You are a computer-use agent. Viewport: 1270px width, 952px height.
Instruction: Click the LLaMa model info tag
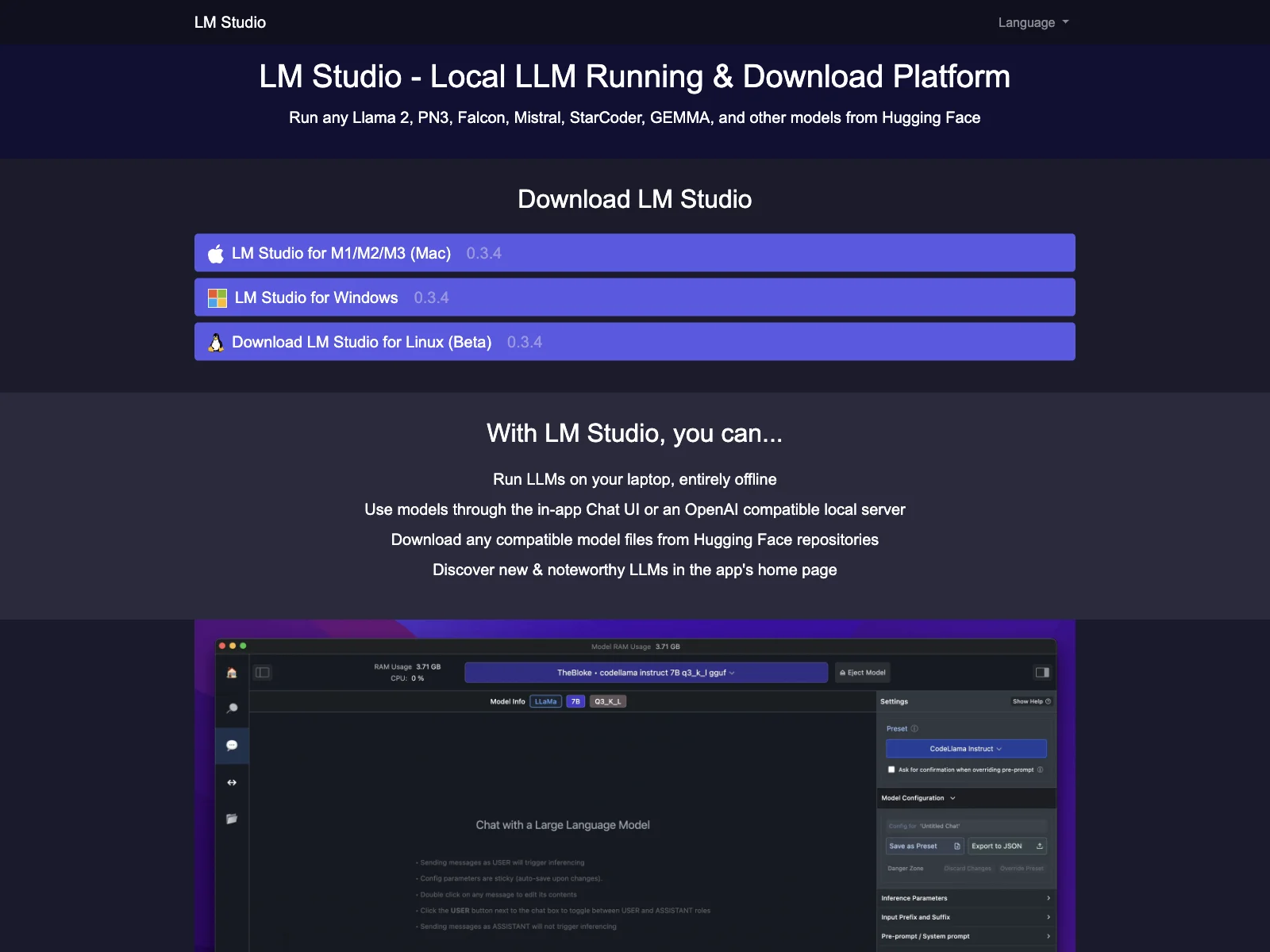[546, 701]
